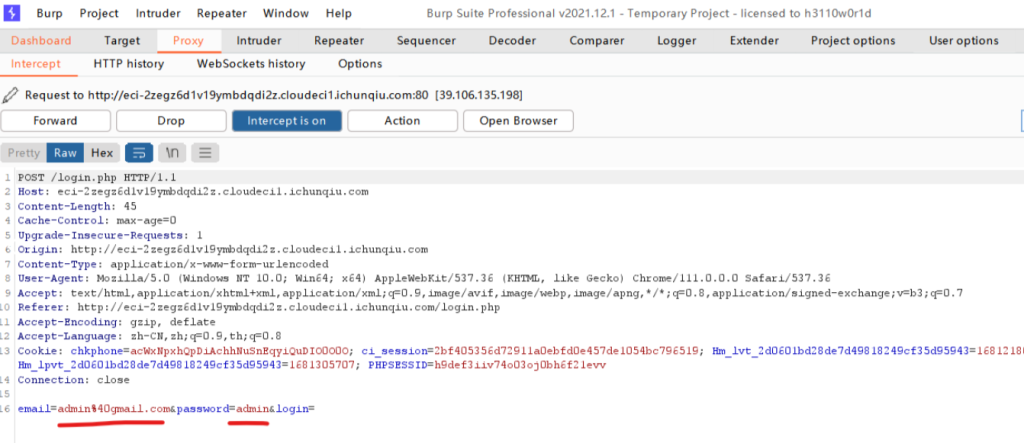
Task: Click the Content-Type header line
Action: click(173, 263)
